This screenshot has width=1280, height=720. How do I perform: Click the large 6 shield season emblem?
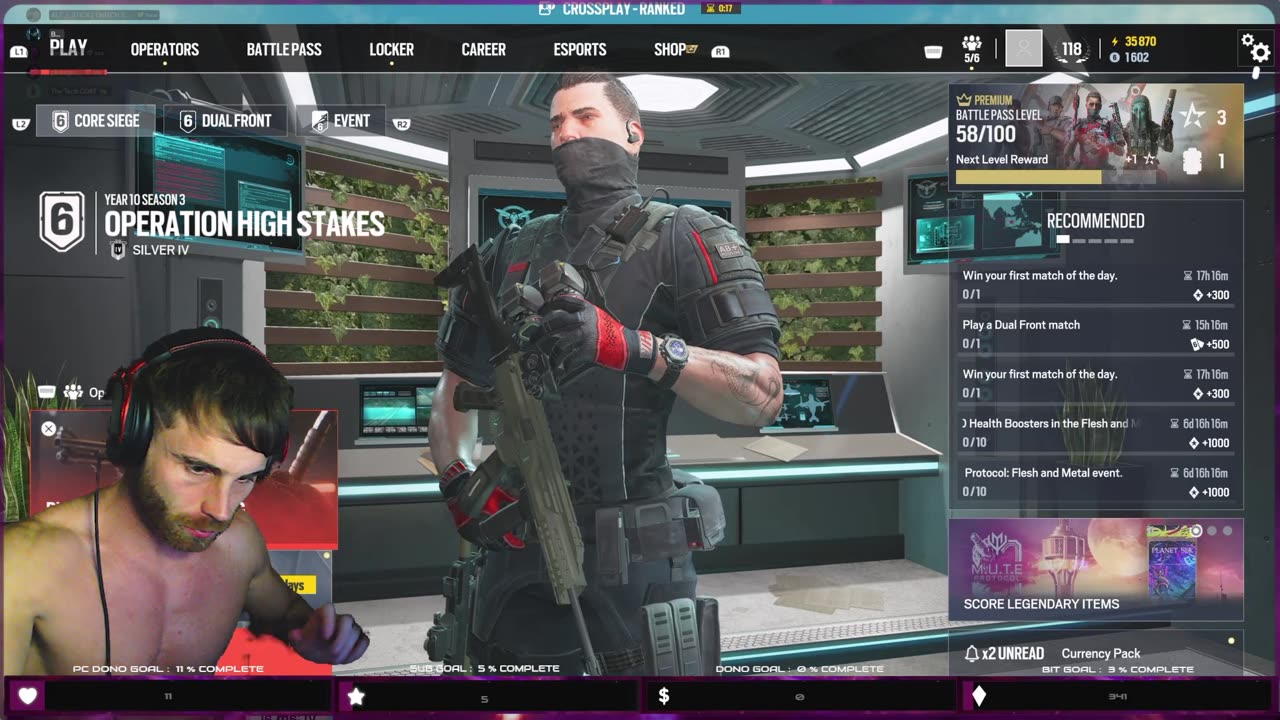[x=62, y=221]
